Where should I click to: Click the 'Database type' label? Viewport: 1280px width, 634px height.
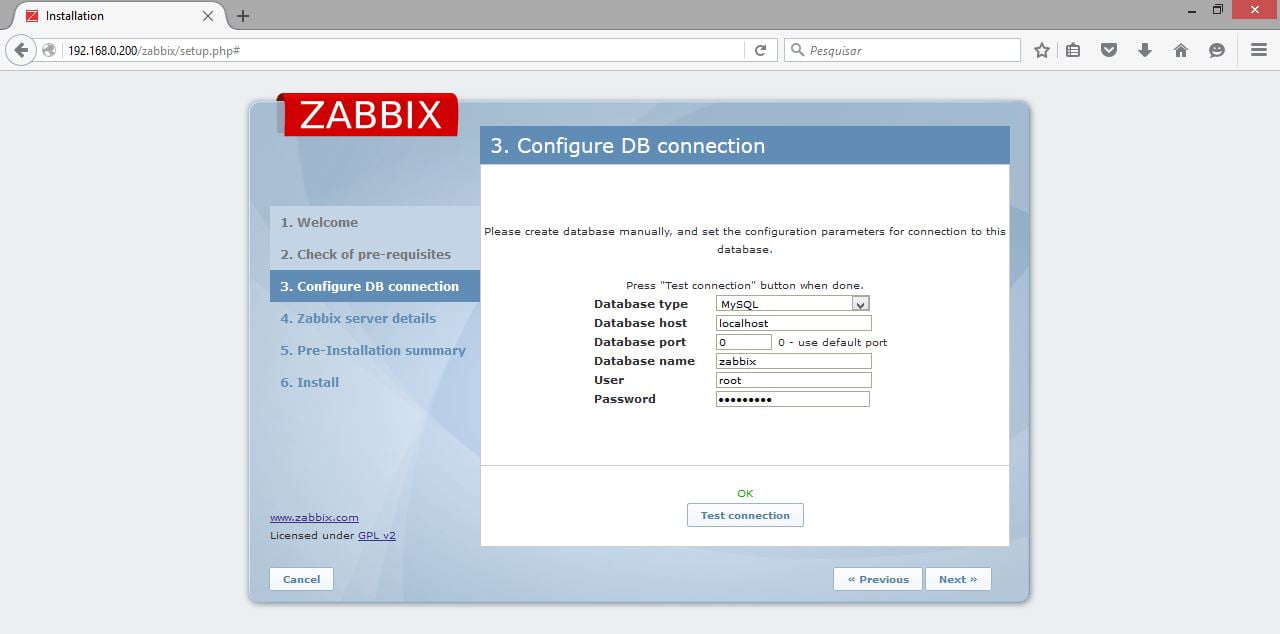pyautogui.click(x=641, y=304)
